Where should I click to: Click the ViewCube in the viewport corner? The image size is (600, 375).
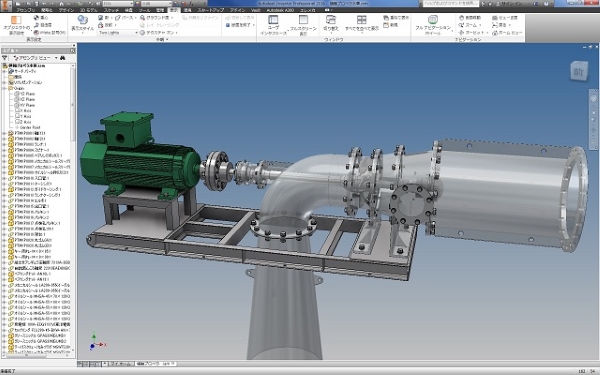coord(579,70)
